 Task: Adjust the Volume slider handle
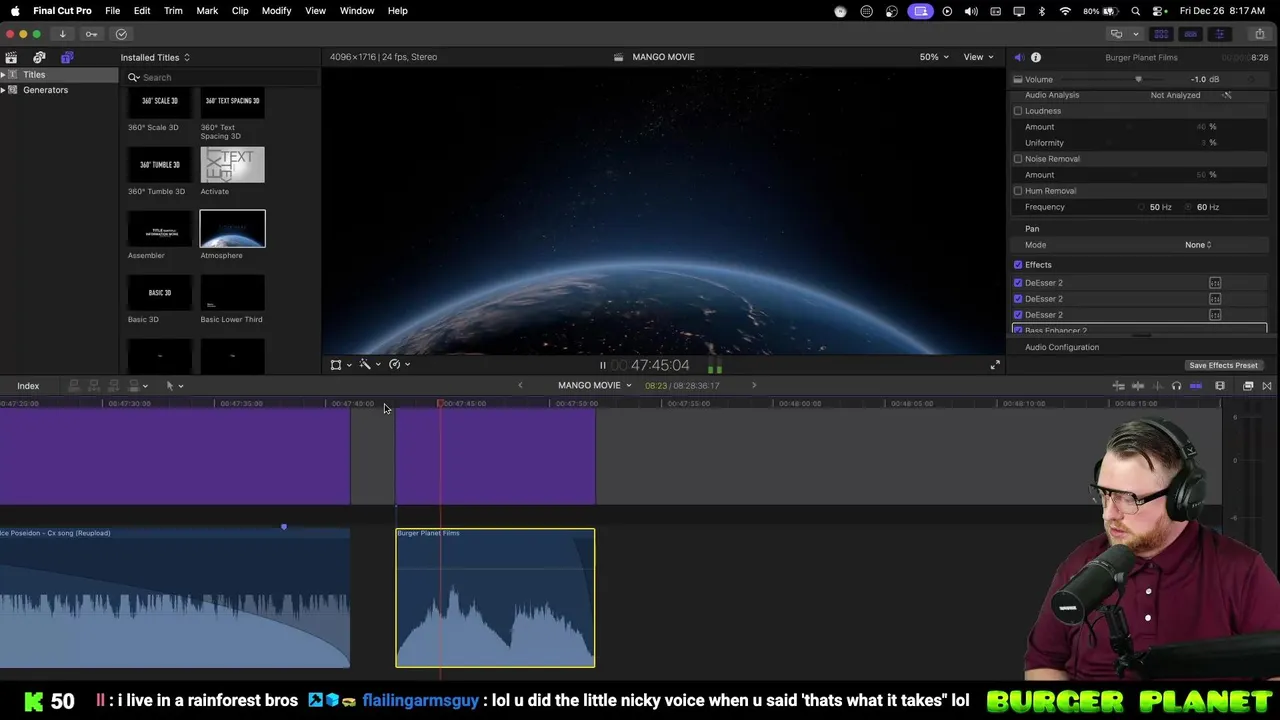coord(1138,80)
